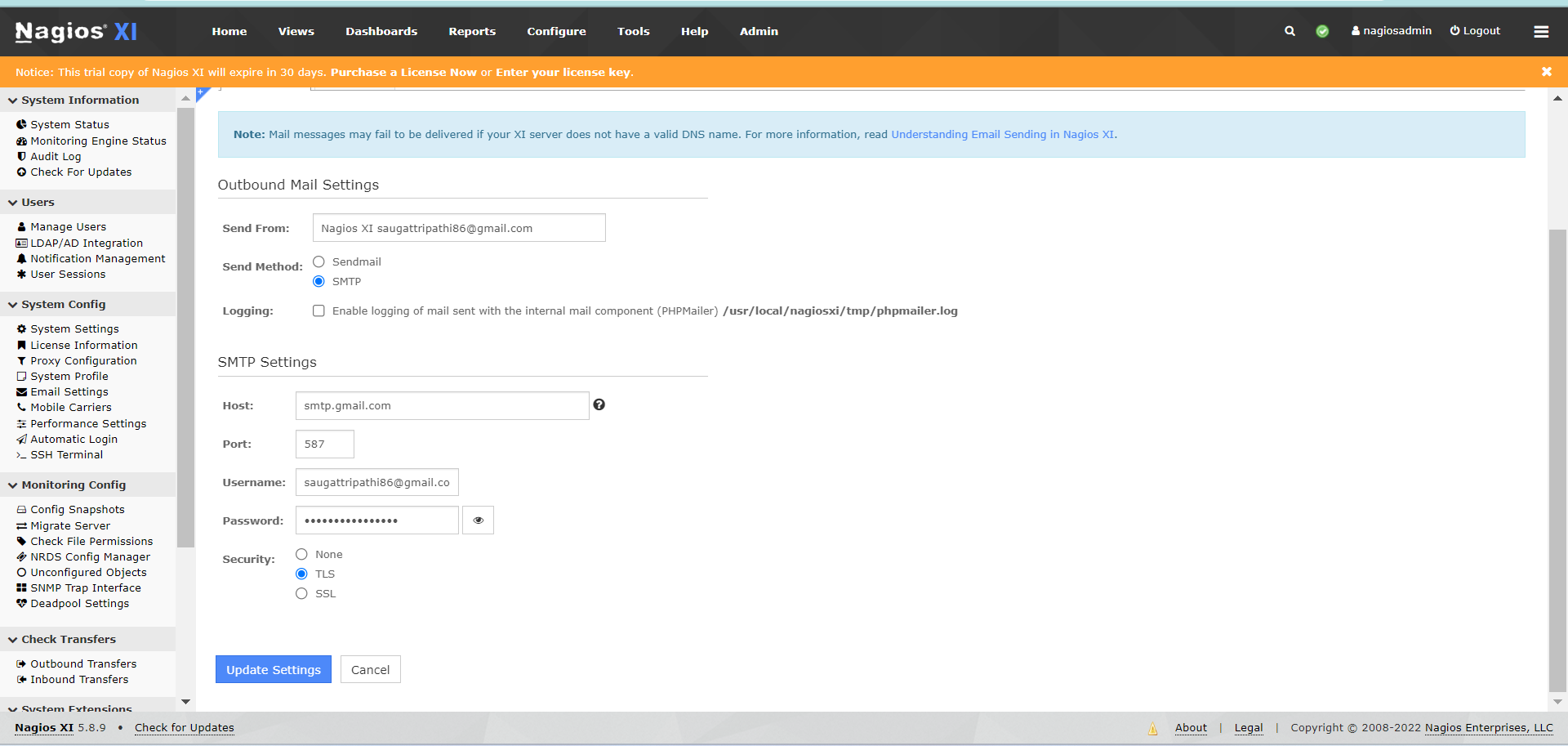Click the Host help question-mark icon
Viewport: 1568px width, 746px height.
point(599,404)
